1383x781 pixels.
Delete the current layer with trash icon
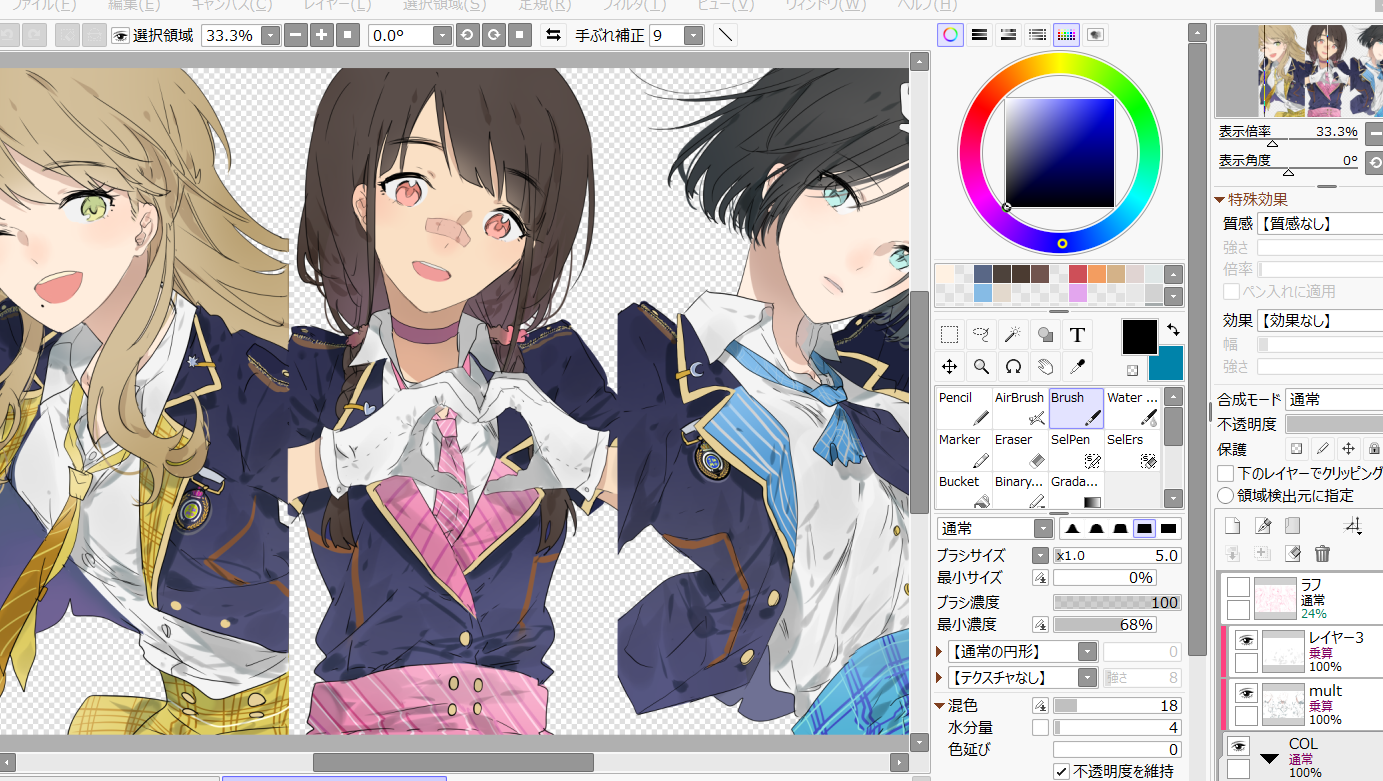coord(1322,553)
